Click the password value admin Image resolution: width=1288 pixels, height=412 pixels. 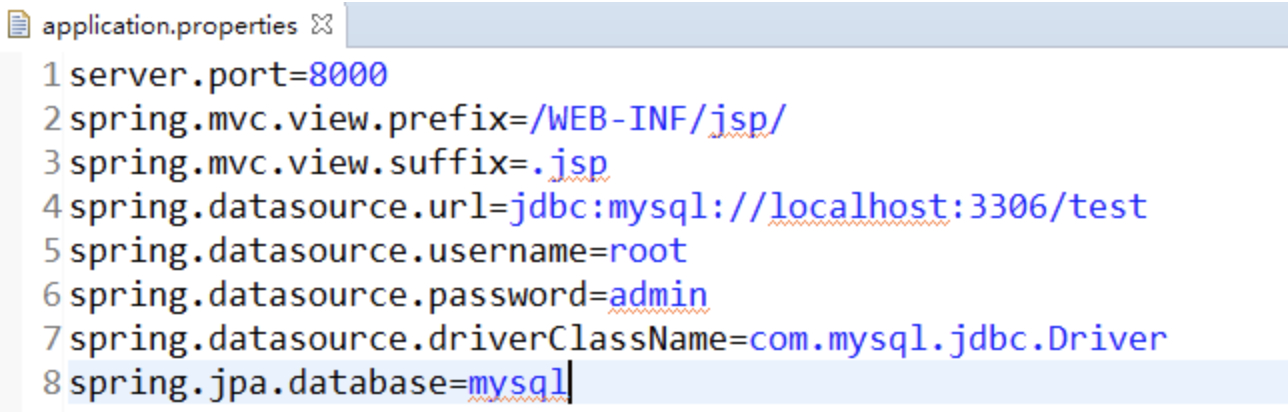click(658, 296)
